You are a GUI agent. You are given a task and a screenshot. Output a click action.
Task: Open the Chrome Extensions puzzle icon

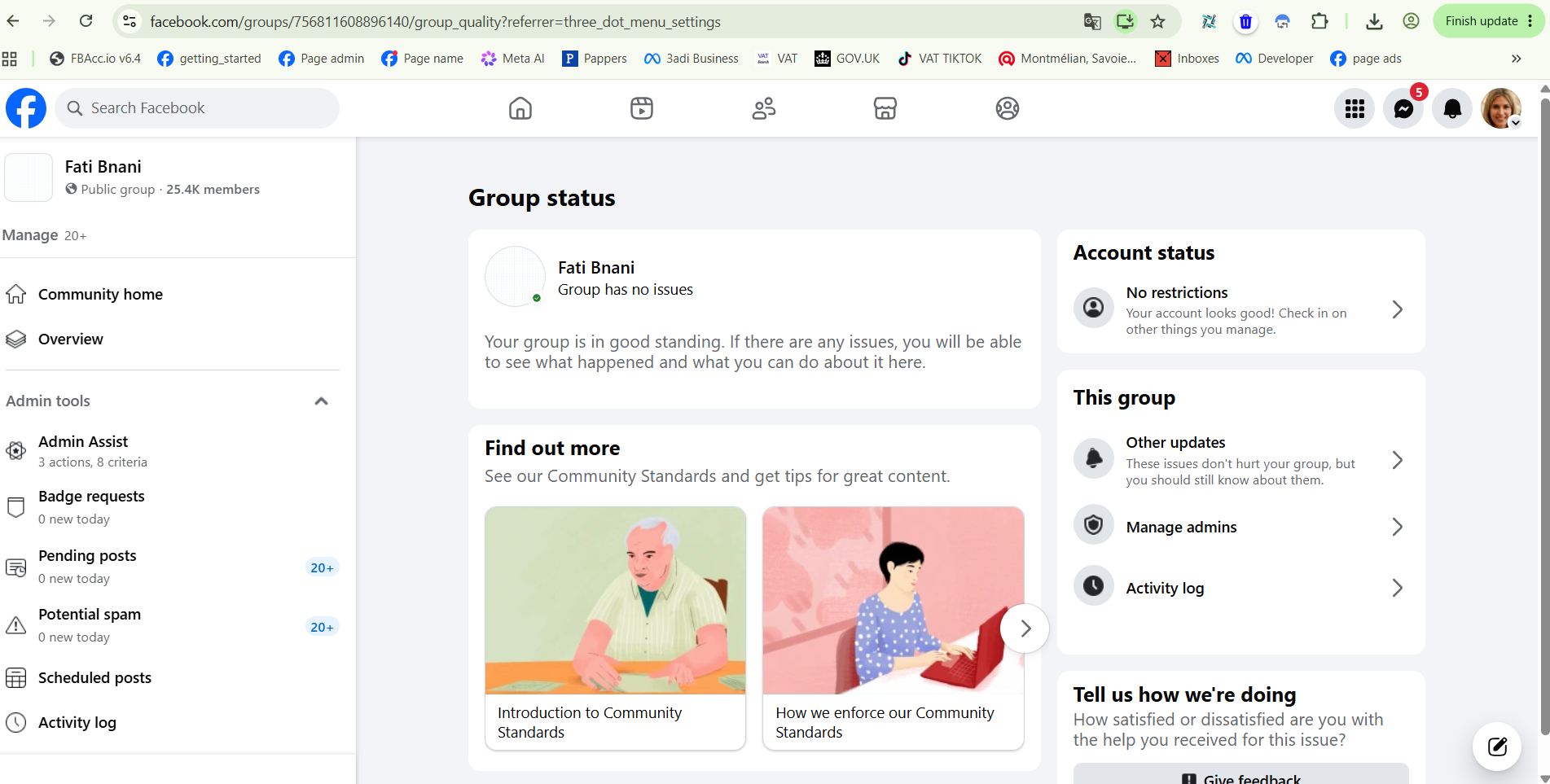point(1319,22)
